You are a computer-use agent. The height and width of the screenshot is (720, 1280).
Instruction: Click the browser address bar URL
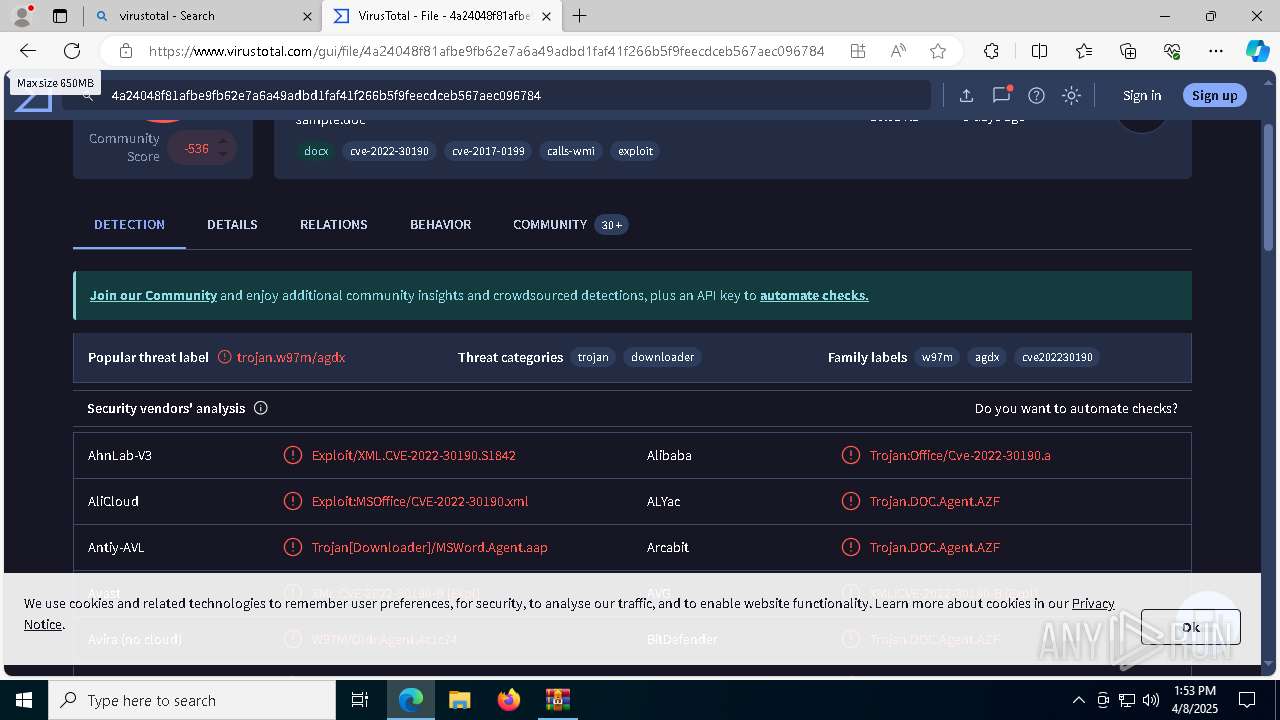coord(486,51)
